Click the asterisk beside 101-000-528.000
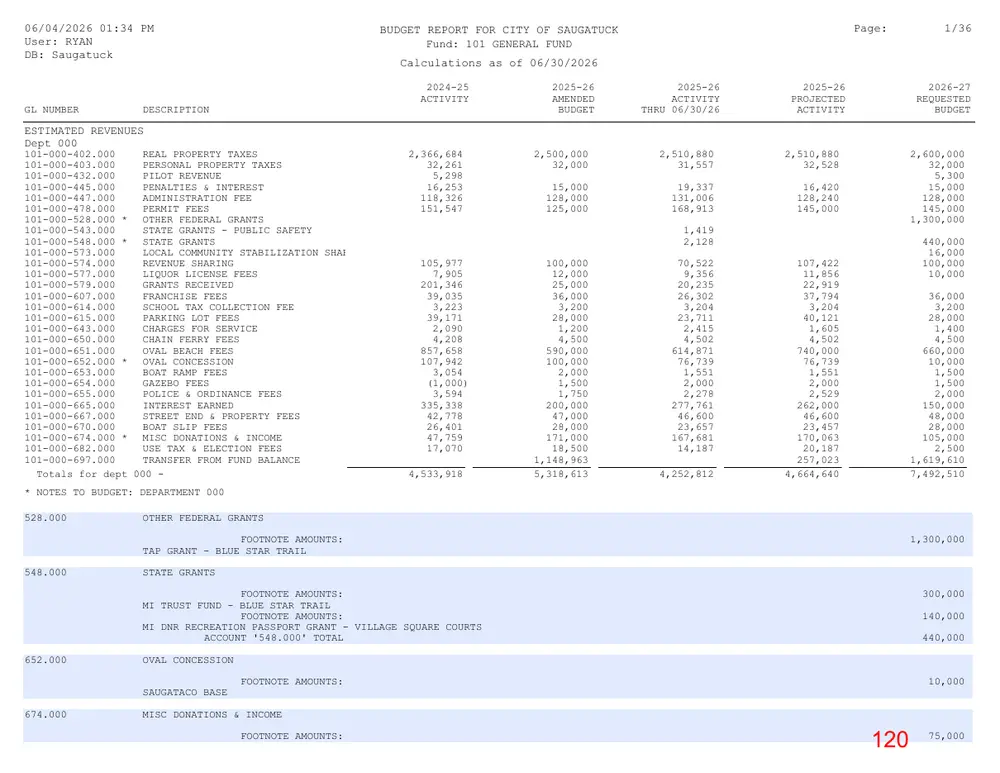 pyautogui.click(x=124, y=220)
